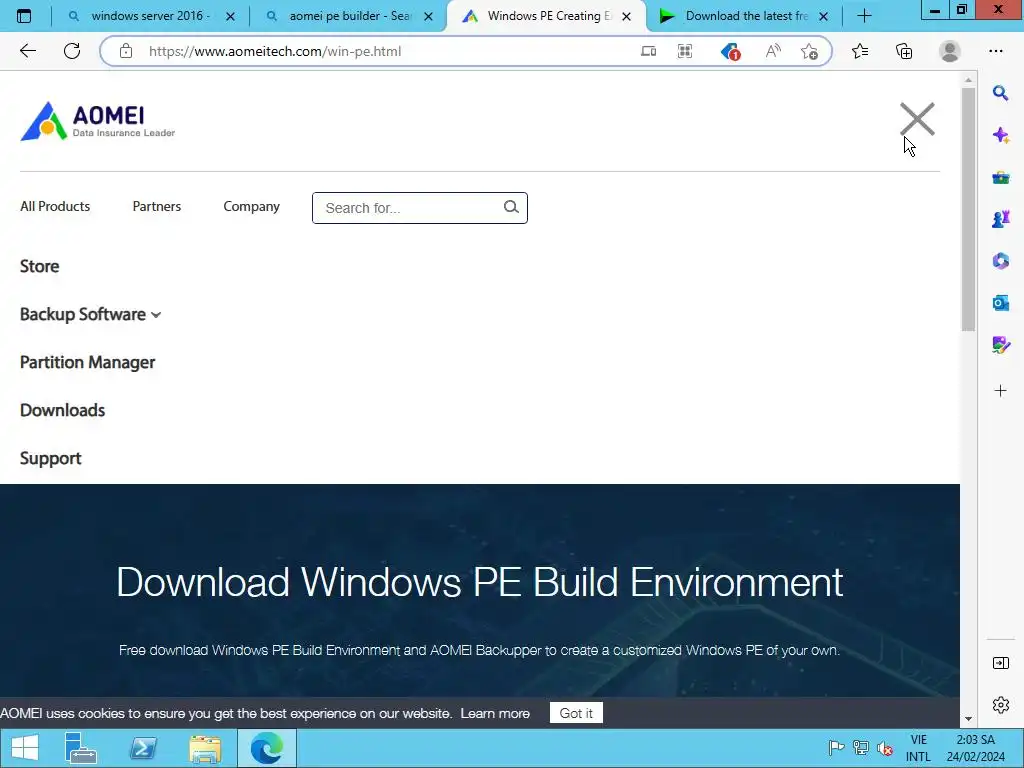Screen dimensions: 1024x768
Task: Open the QR code generator icon
Action: (684, 51)
